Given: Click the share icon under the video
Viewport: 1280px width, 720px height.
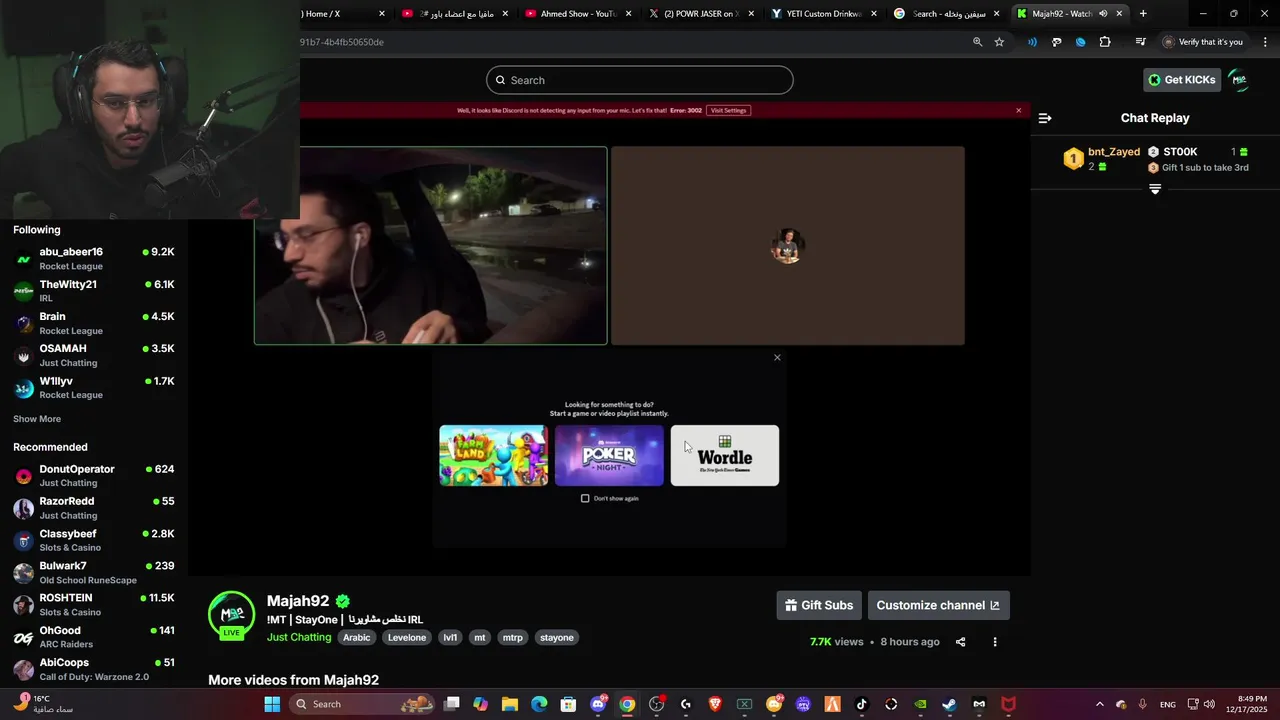Looking at the screenshot, I should [x=960, y=642].
